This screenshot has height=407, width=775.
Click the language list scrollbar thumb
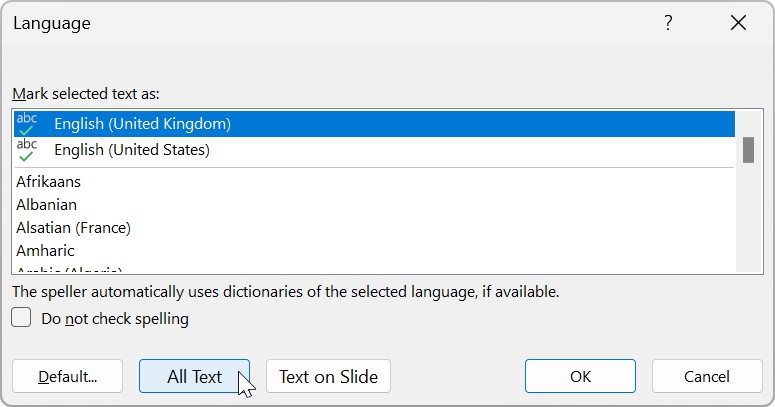748,150
